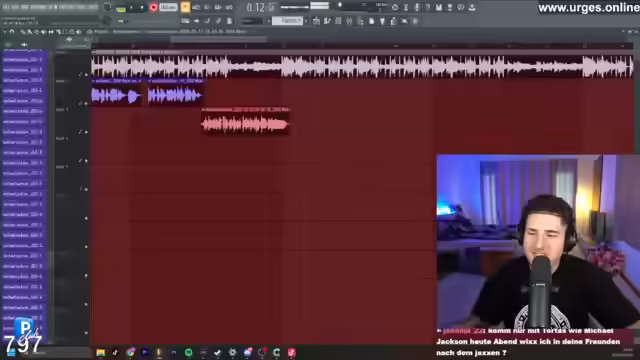Toggle mute dot of first playlist track
The image size is (640, 360).
(86, 75)
